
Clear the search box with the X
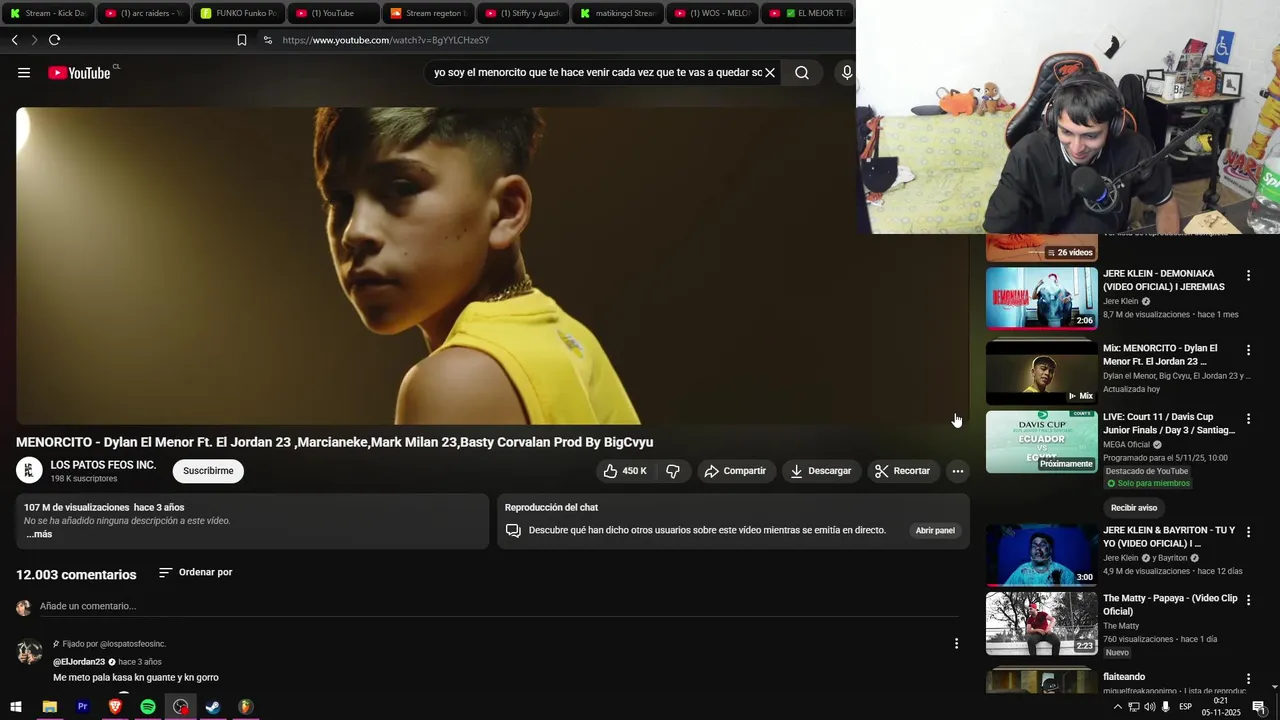coord(770,73)
